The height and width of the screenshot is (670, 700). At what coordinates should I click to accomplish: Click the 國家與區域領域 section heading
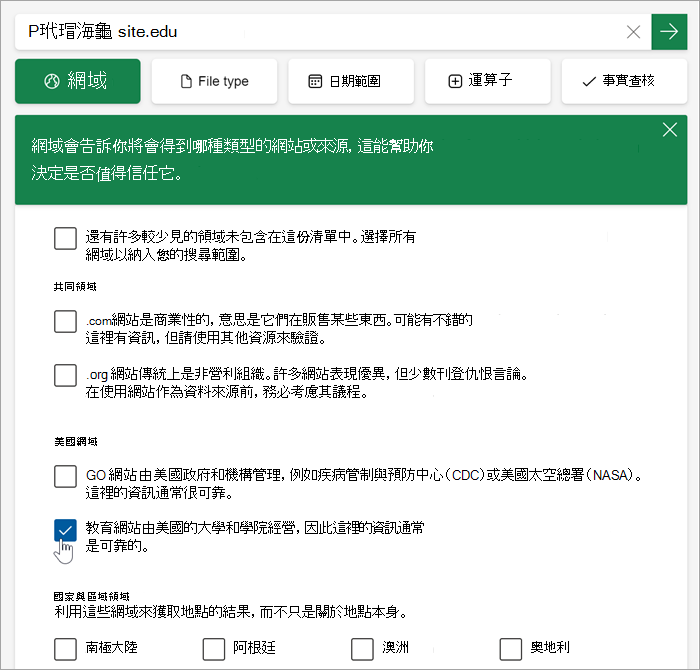(92, 596)
